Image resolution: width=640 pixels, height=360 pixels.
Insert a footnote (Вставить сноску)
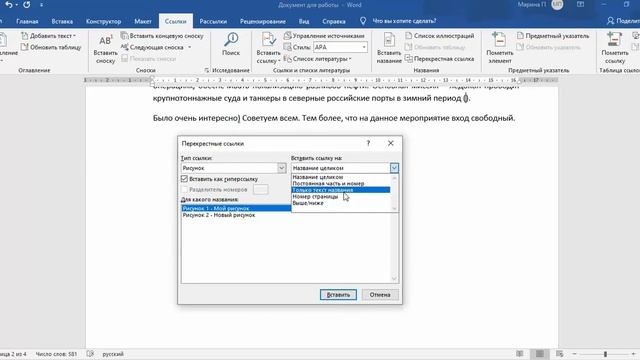pos(105,49)
